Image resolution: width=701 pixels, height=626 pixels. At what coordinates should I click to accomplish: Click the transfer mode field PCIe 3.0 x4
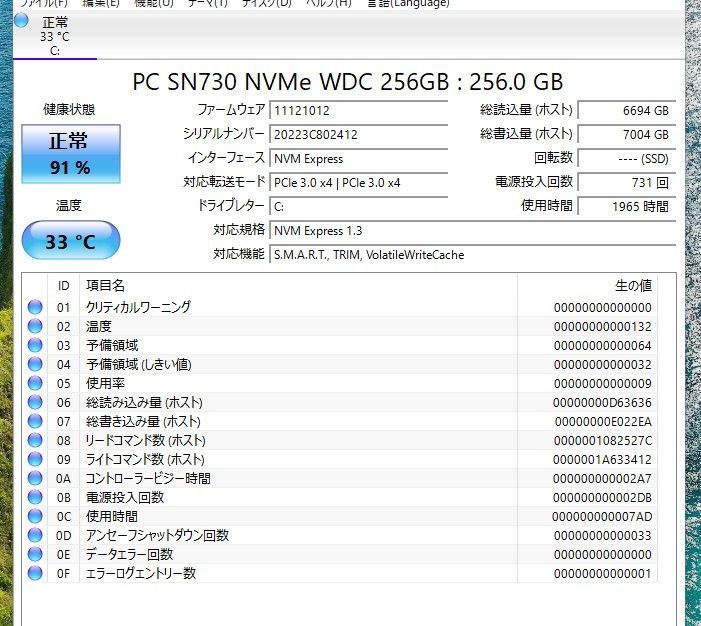pos(359,182)
